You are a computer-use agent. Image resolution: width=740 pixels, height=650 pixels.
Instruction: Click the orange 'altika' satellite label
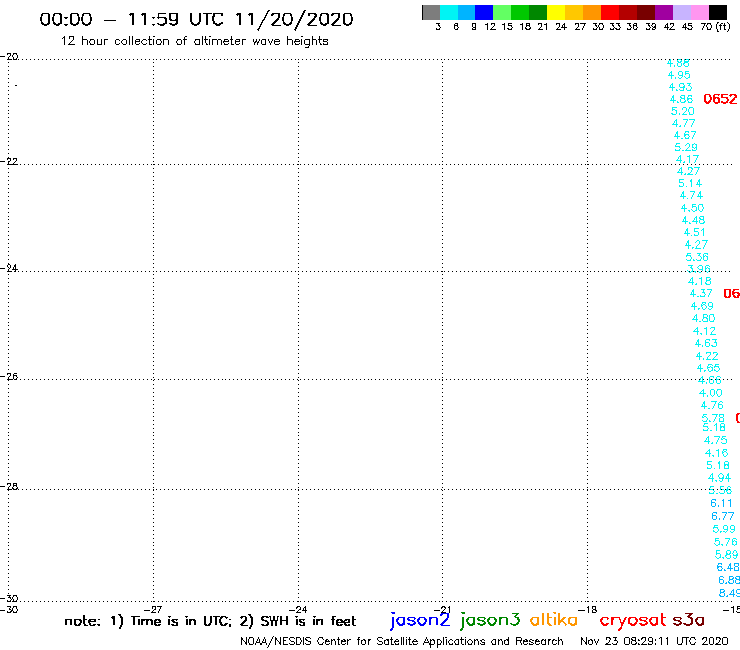[x=554, y=620]
